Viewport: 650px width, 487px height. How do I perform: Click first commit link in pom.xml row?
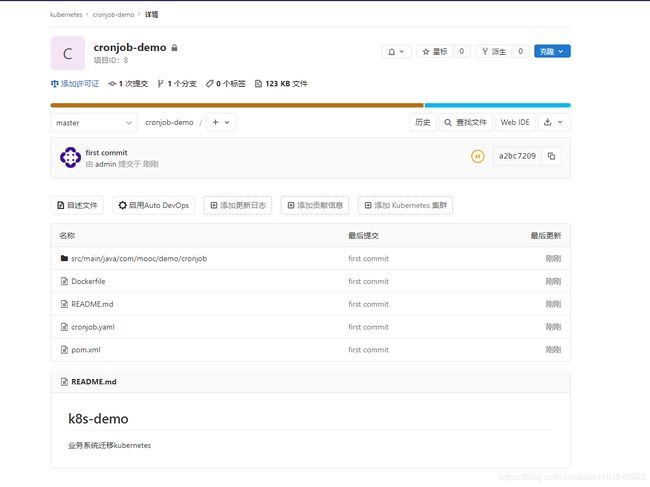pyautogui.click(x=369, y=350)
